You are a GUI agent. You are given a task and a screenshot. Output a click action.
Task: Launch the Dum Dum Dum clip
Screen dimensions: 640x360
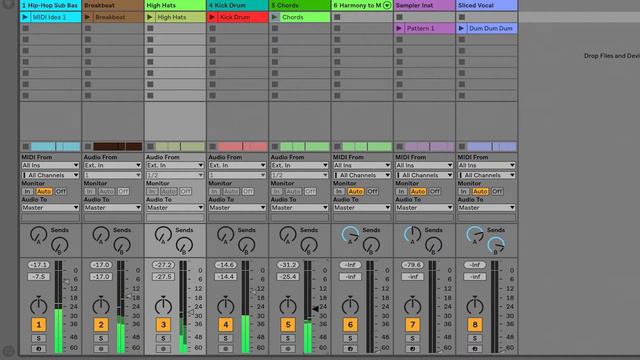(x=461, y=28)
